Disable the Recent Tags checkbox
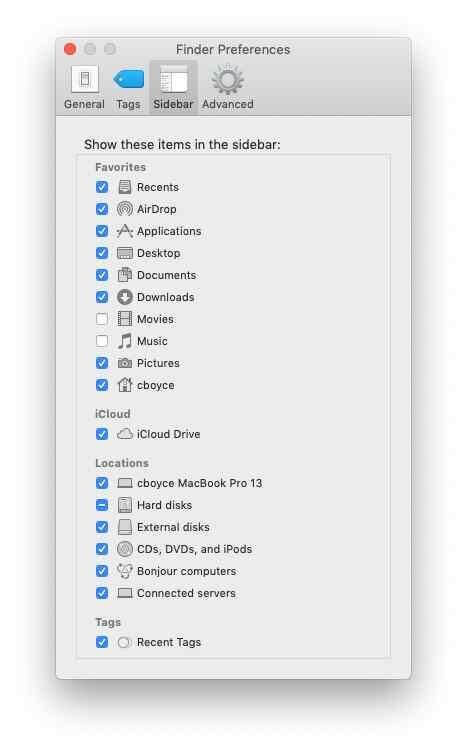 102,642
